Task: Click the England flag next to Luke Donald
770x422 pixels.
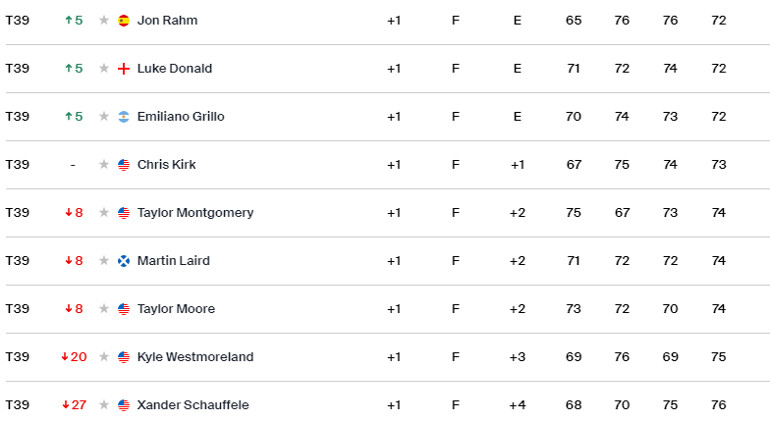Action: [124, 69]
